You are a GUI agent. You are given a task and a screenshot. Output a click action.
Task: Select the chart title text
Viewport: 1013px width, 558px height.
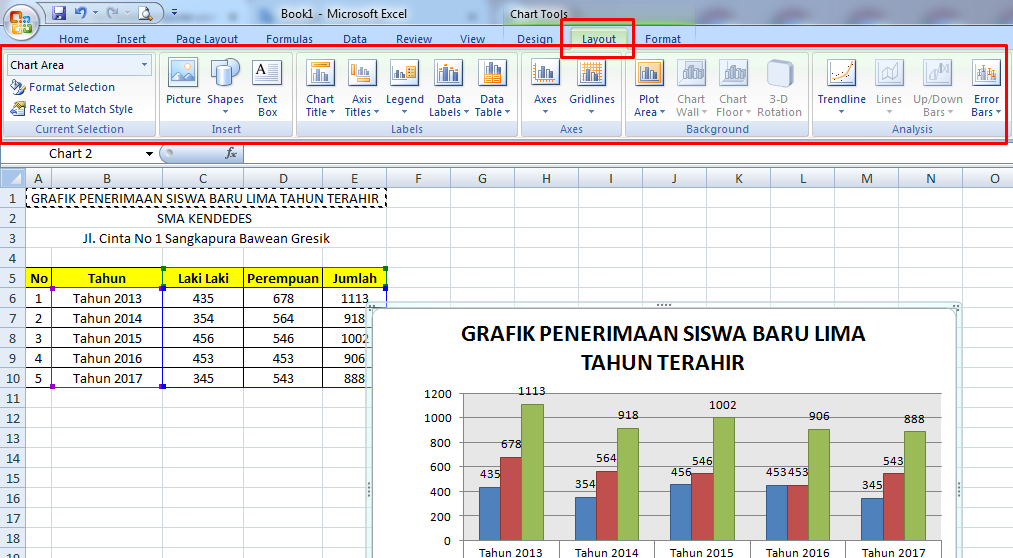(663, 347)
